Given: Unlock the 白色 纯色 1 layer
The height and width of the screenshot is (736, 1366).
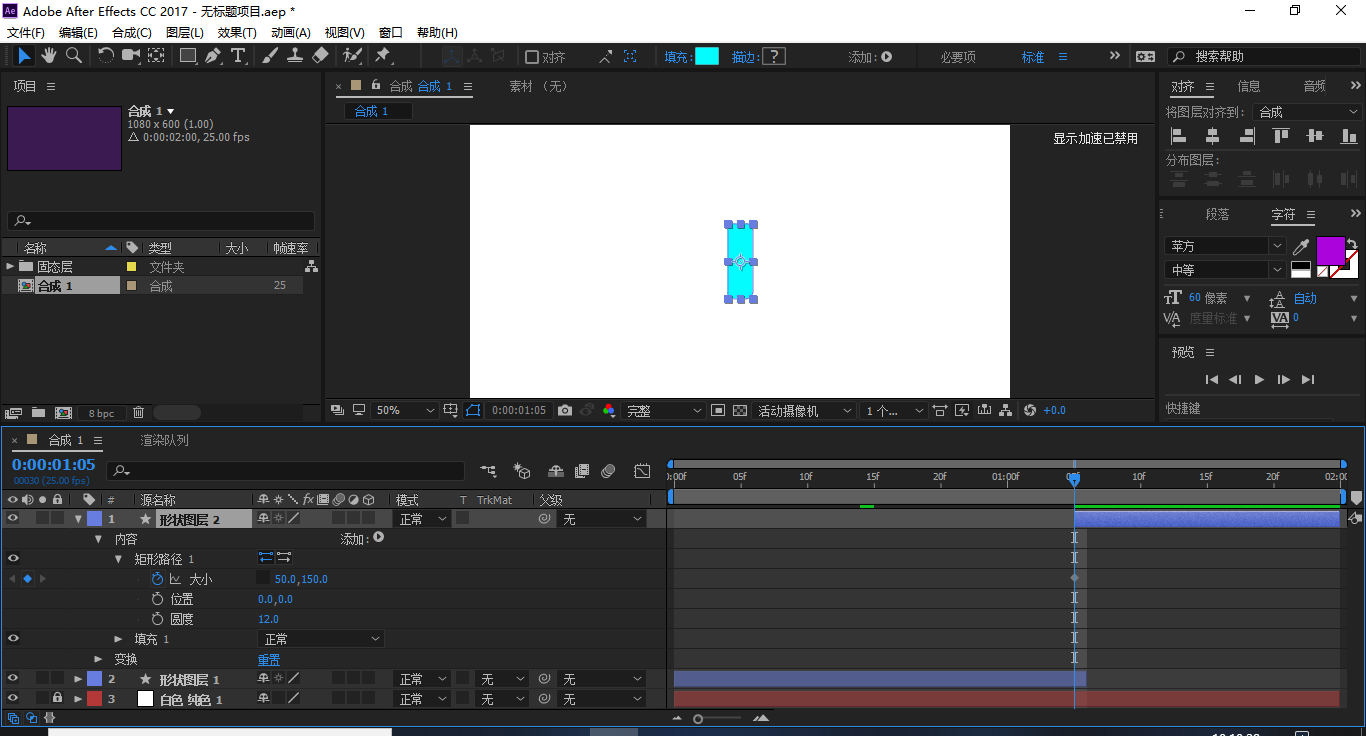Looking at the screenshot, I should pyautogui.click(x=58, y=698).
